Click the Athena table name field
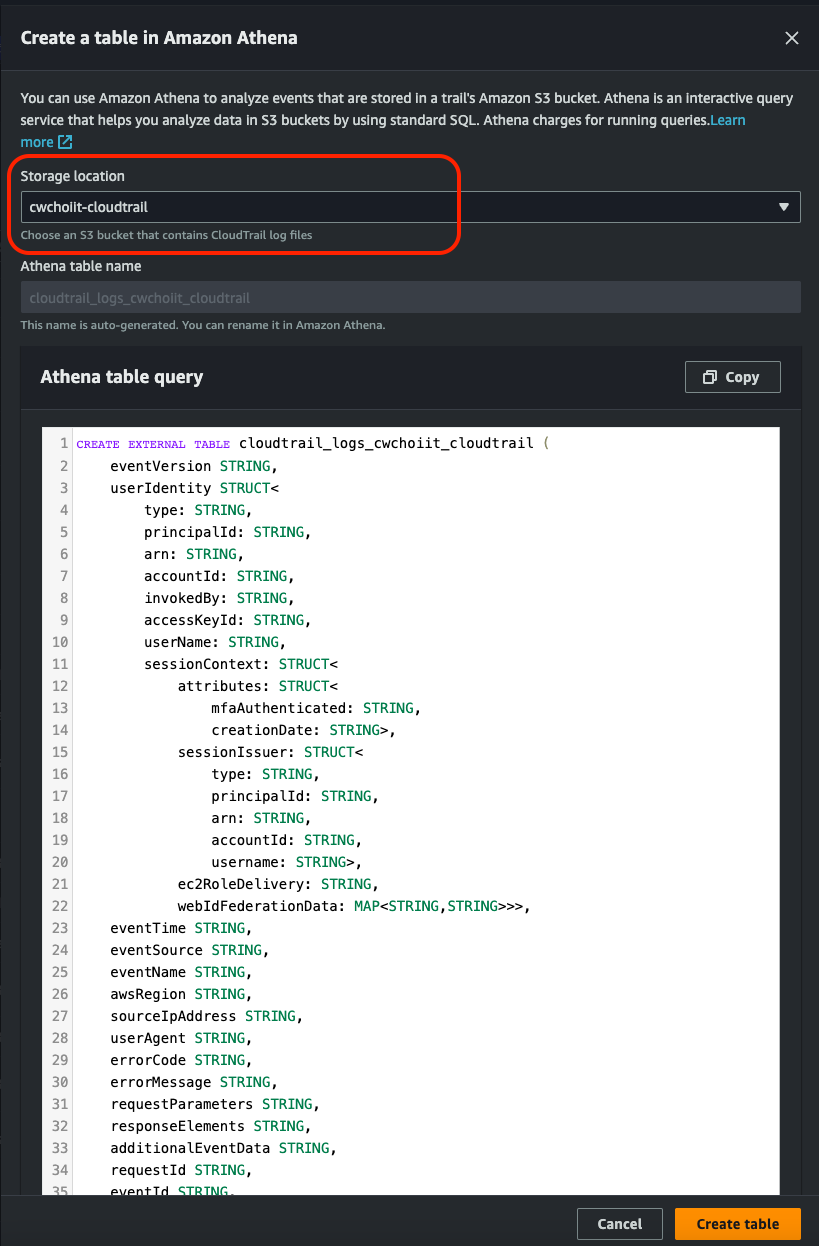 [x=410, y=298]
